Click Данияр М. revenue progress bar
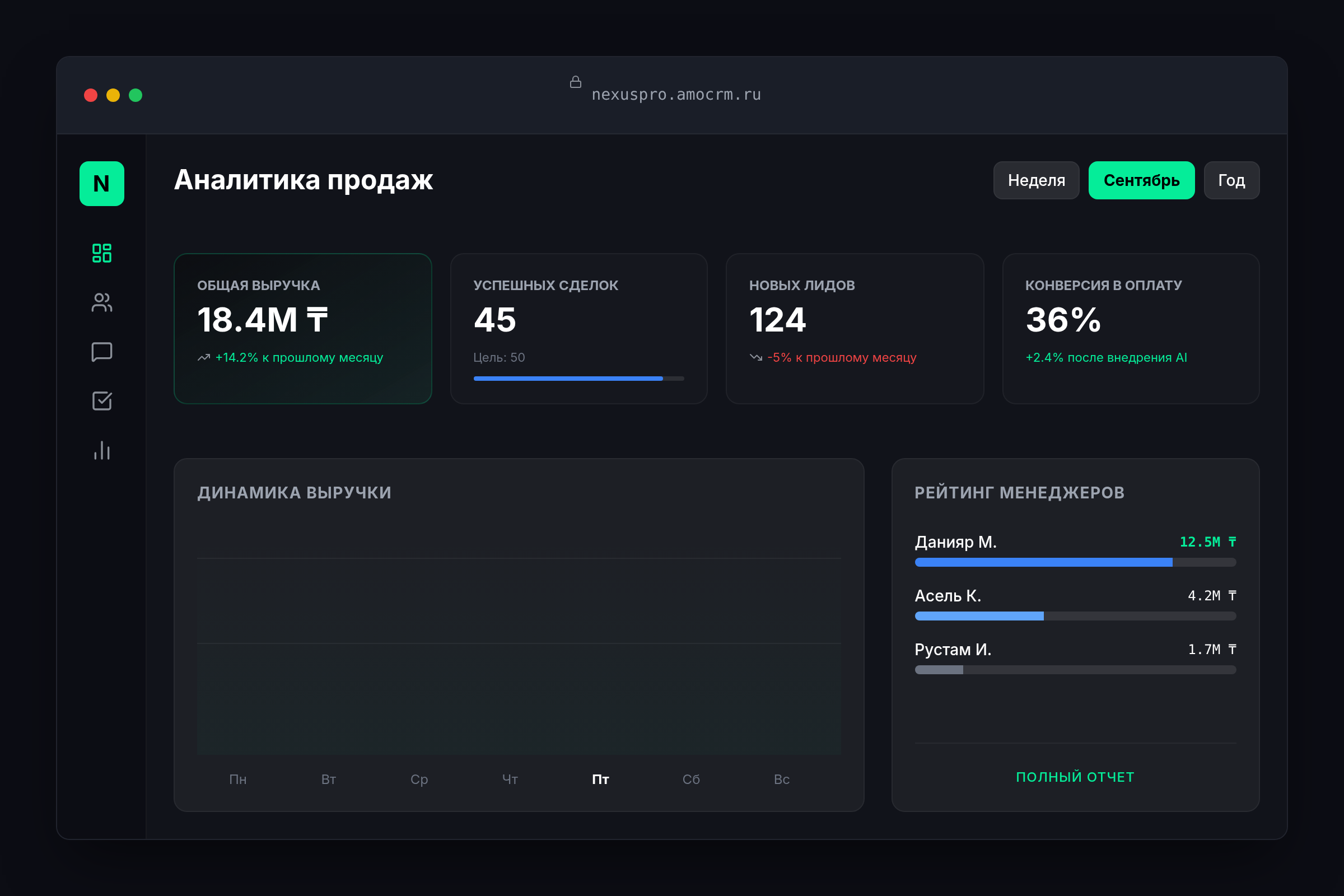1344x896 pixels. coord(1075,562)
